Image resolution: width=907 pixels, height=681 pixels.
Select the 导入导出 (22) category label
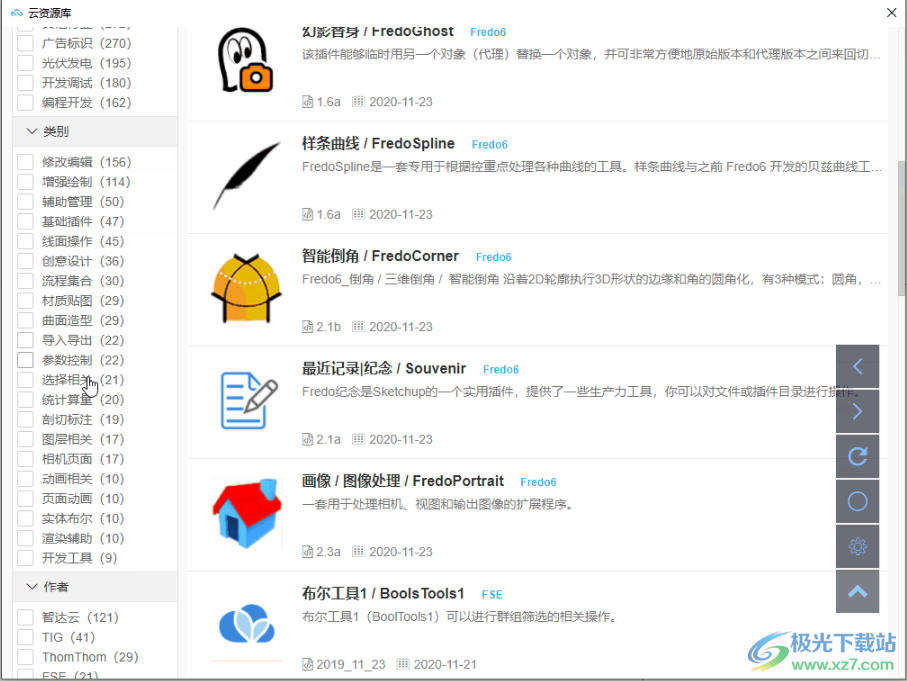click(83, 340)
